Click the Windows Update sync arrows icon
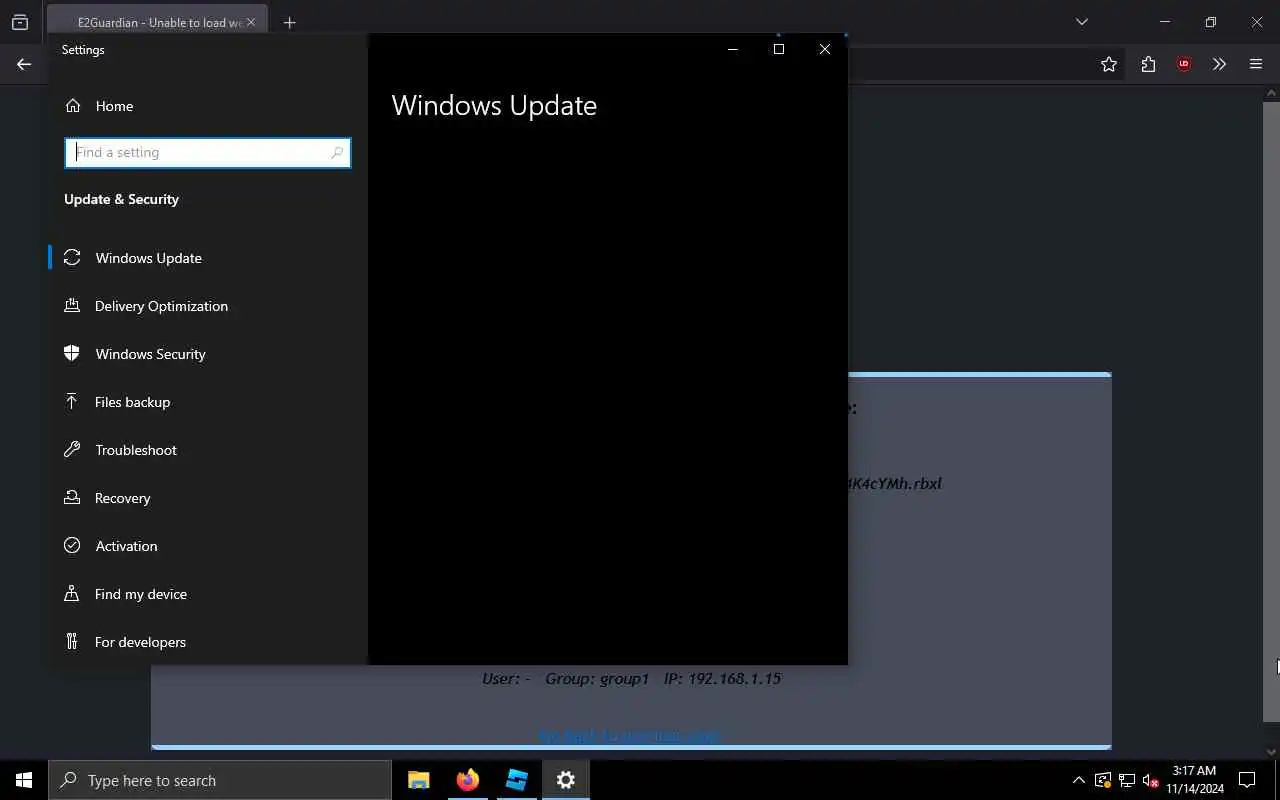This screenshot has height=800, width=1280. click(72, 258)
